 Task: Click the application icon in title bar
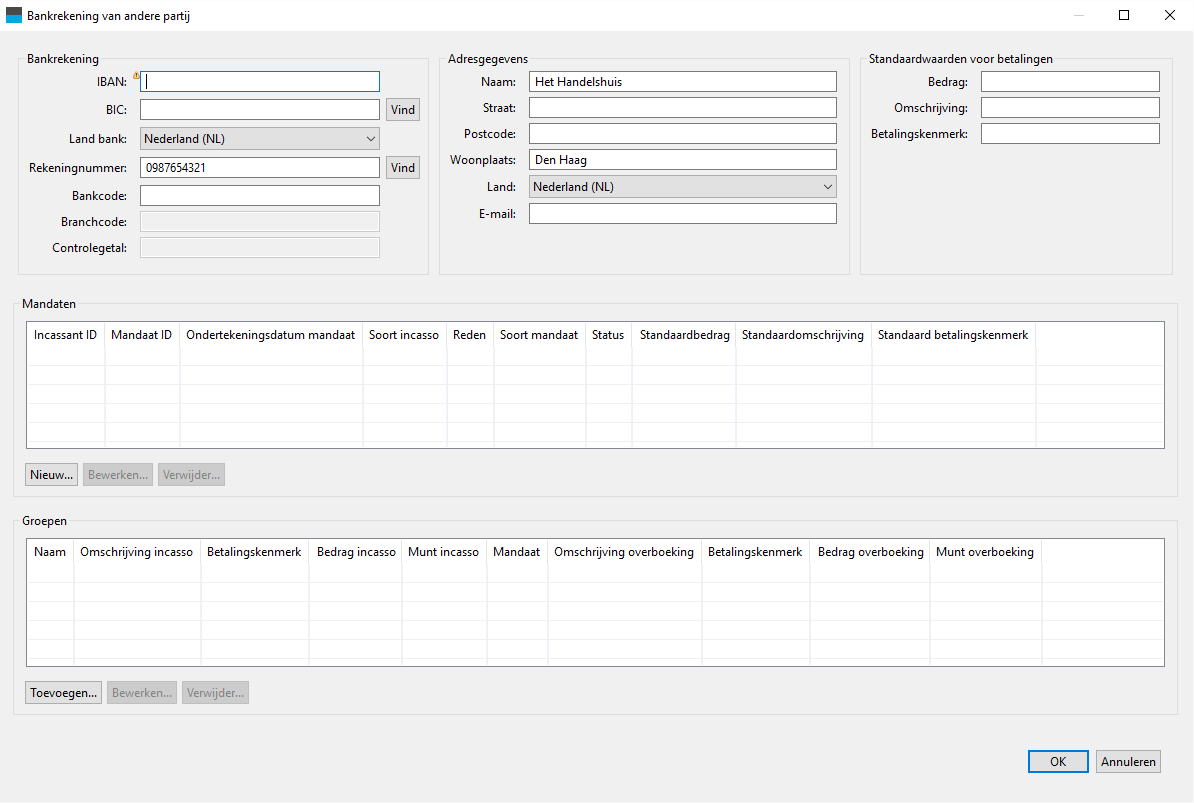click(x=14, y=15)
